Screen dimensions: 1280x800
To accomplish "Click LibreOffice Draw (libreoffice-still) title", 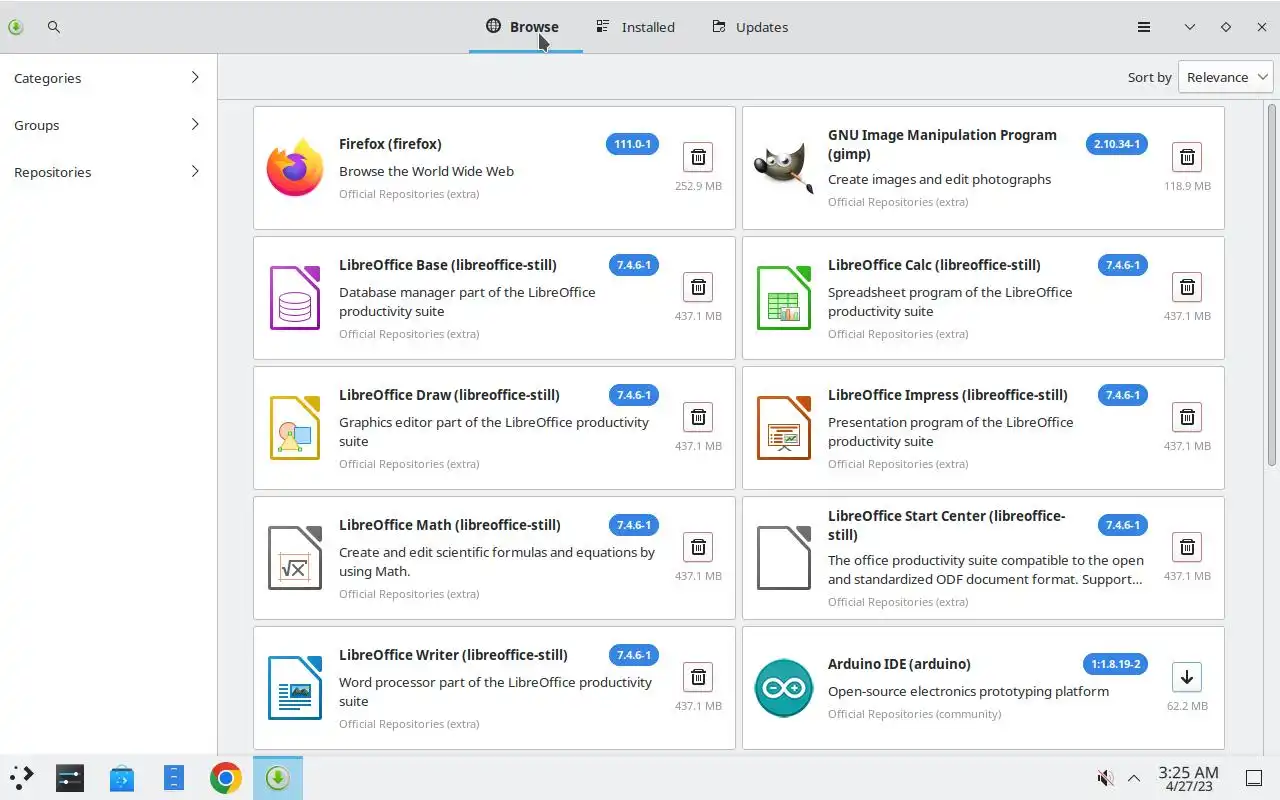I will (x=449, y=395).
